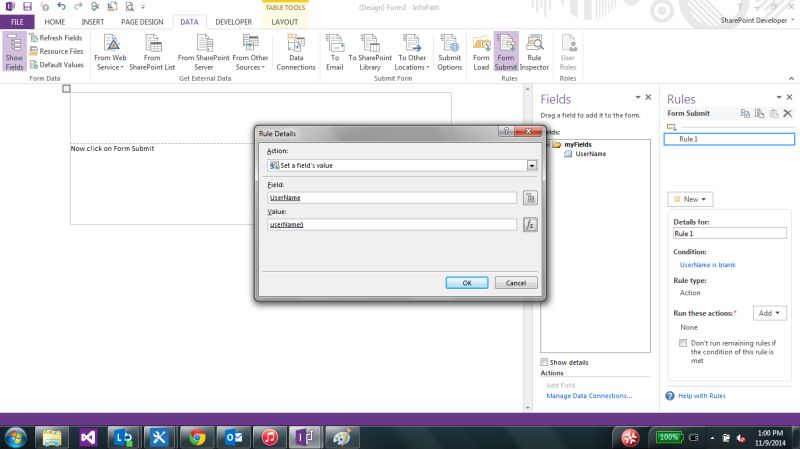Open Data Connections from ribbon
Image resolution: width=800 pixels, height=449 pixels.
296,52
